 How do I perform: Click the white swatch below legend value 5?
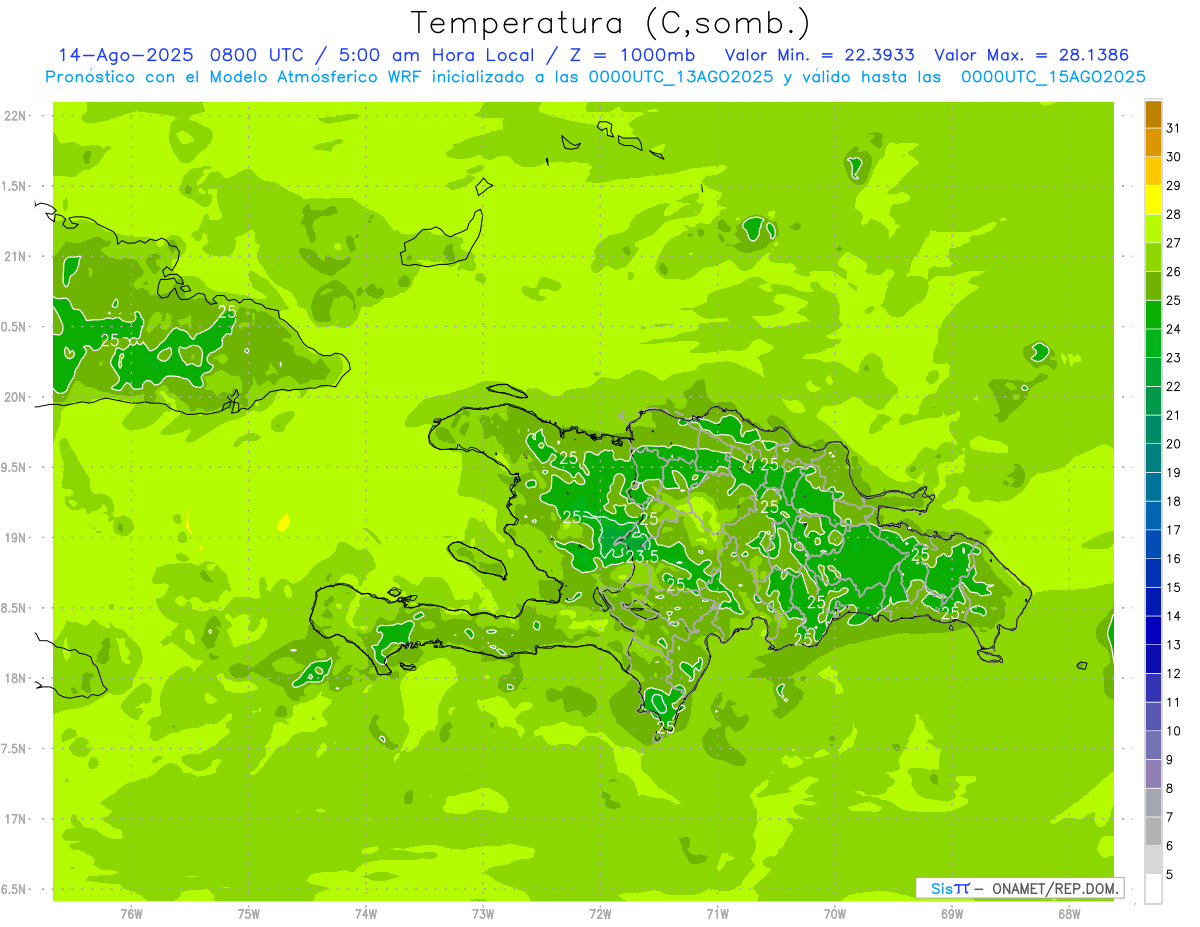pos(1153,889)
